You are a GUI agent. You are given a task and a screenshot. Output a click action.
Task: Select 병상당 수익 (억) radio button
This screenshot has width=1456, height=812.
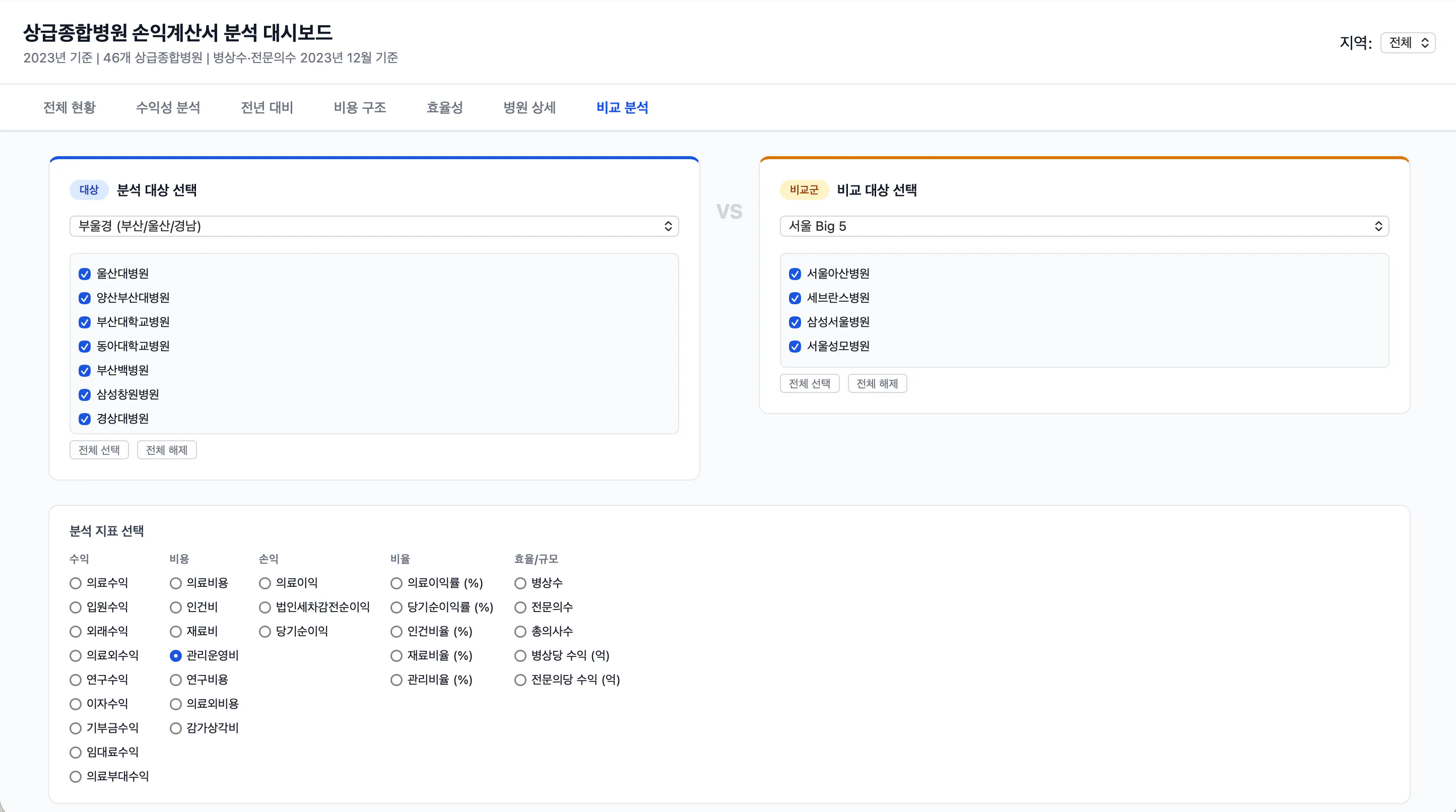(520, 656)
